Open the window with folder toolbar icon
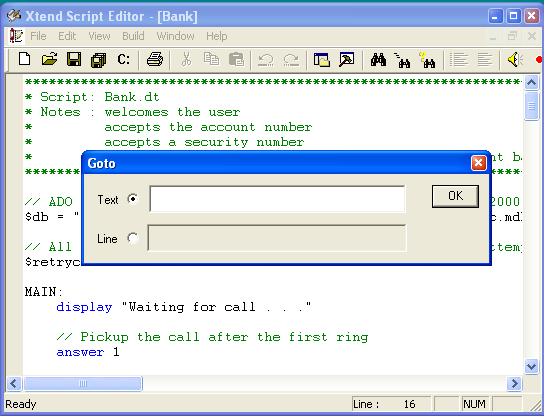Viewport: 548px width, 418px height. (x=322, y=59)
